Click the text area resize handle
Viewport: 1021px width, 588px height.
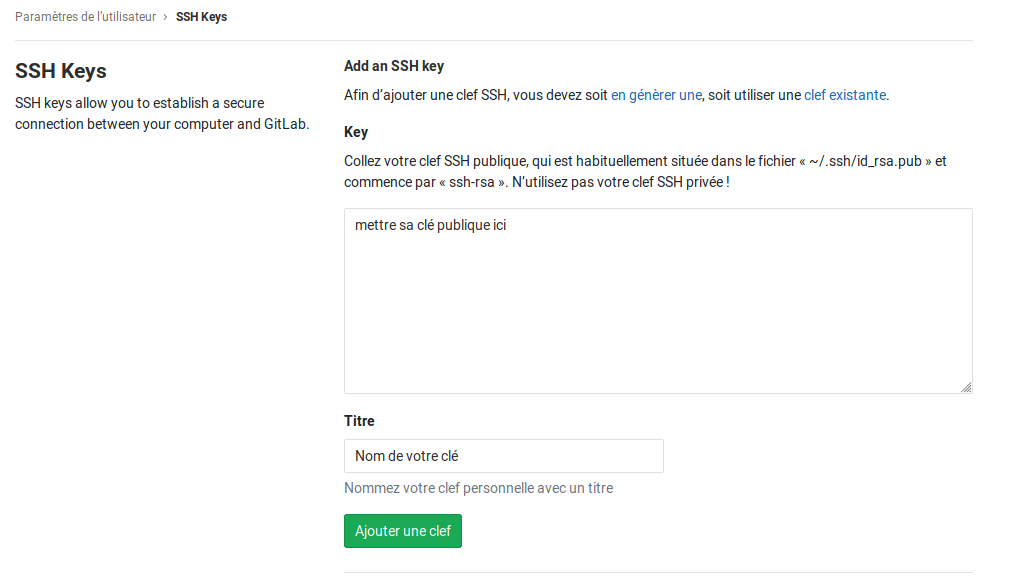tap(966, 387)
